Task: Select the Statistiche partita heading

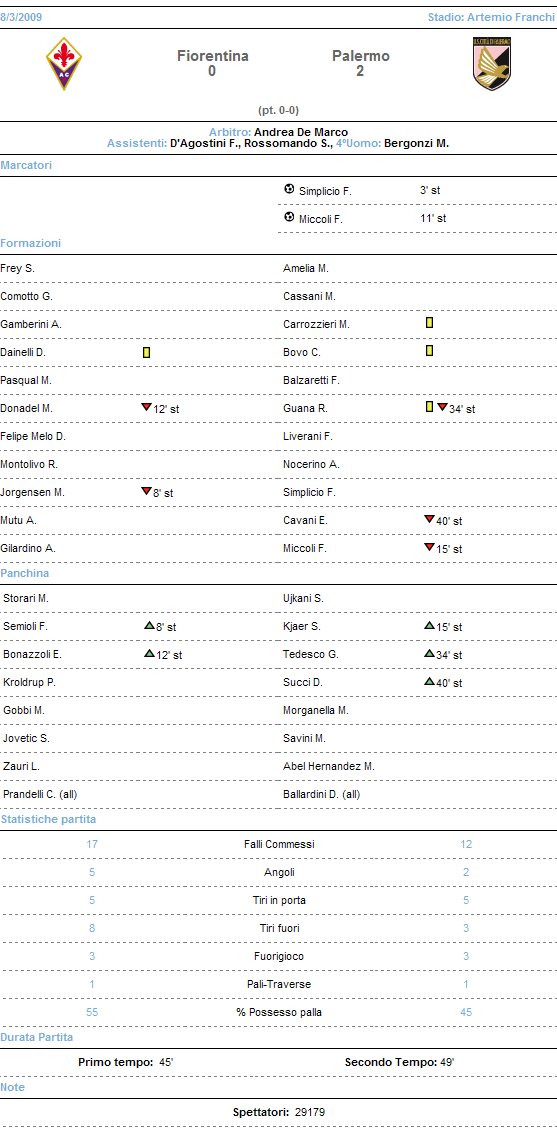Action: 48,819
